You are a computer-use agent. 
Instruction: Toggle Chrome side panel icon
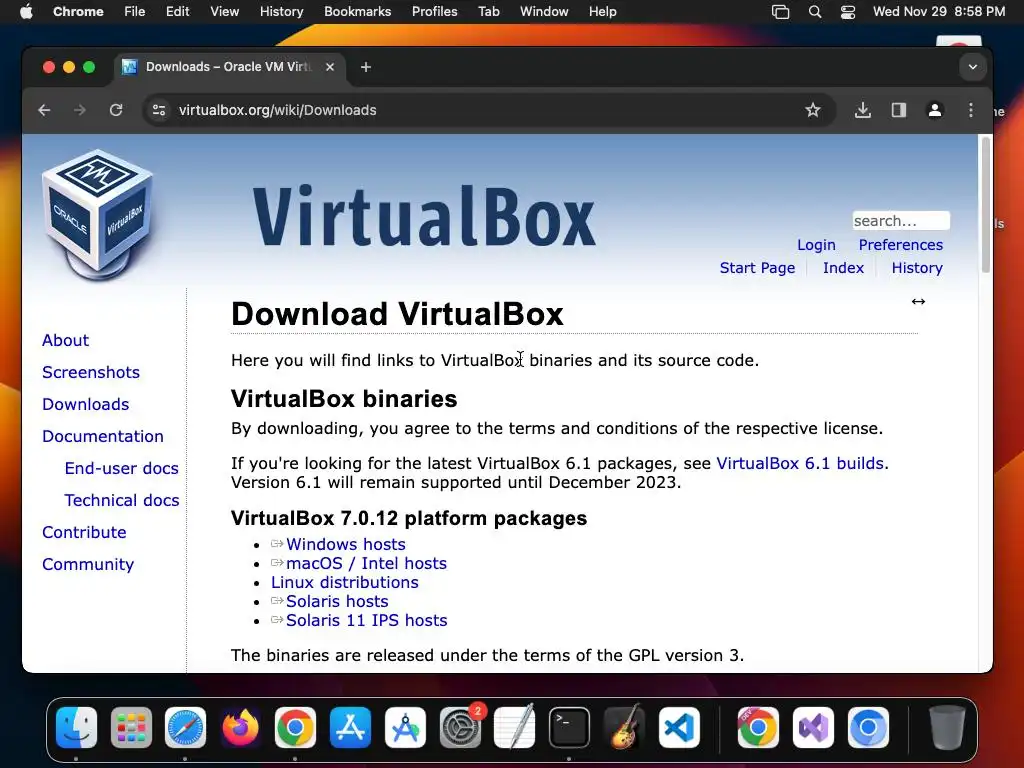coord(899,110)
